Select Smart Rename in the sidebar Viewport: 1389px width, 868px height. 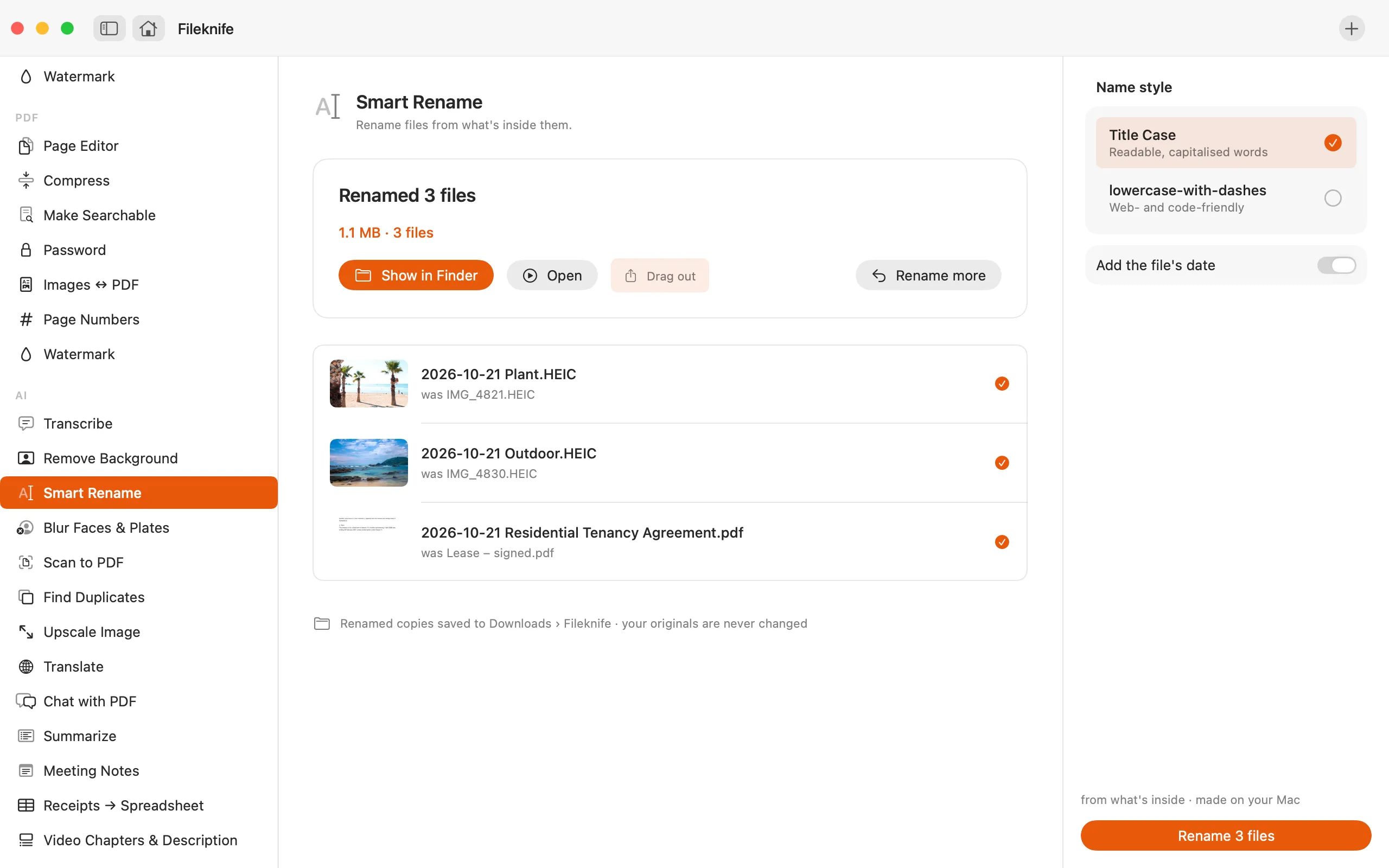(x=139, y=493)
